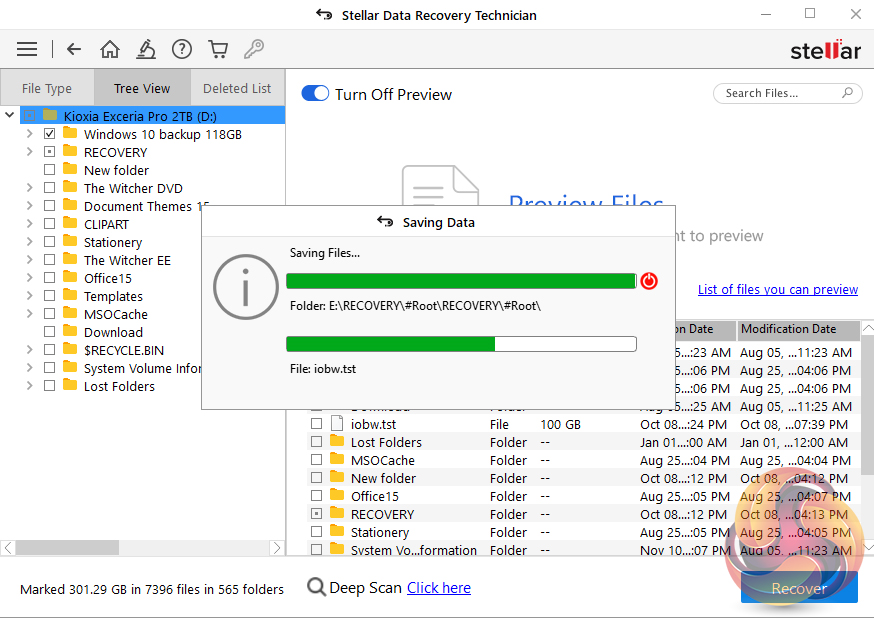Image resolution: width=874 pixels, height=621 pixels.
Task: Click the iobw.tst file icon
Action: [x=337, y=424]
